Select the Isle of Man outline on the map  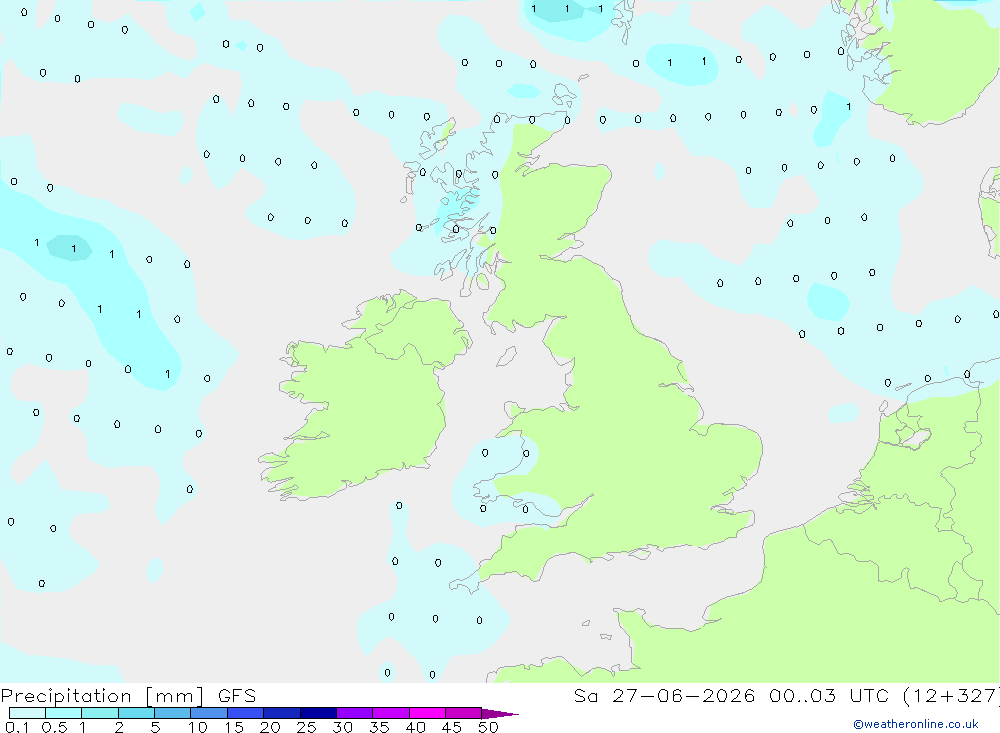coord(506,357)
